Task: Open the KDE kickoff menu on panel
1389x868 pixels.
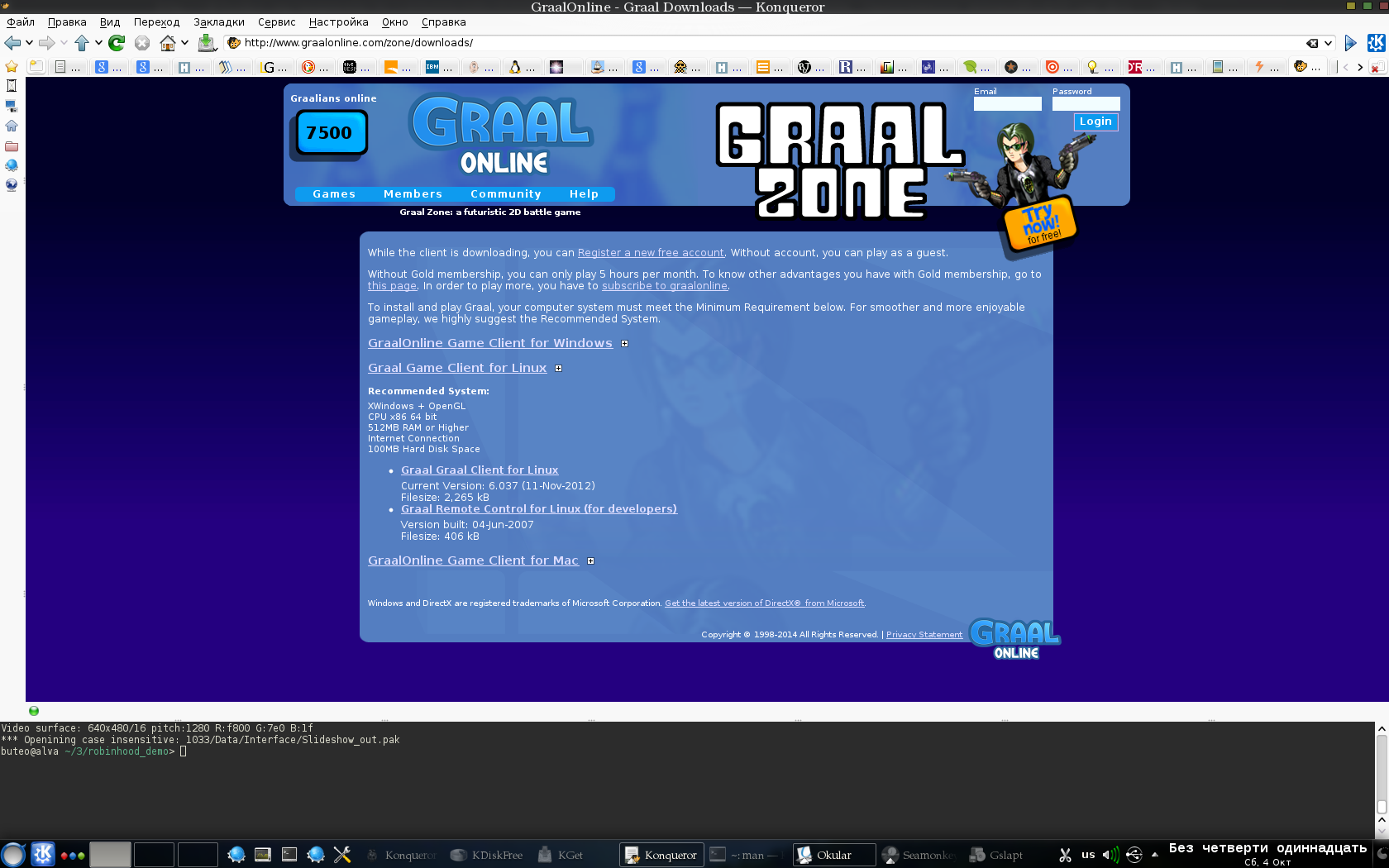Action: click(43, 854)
